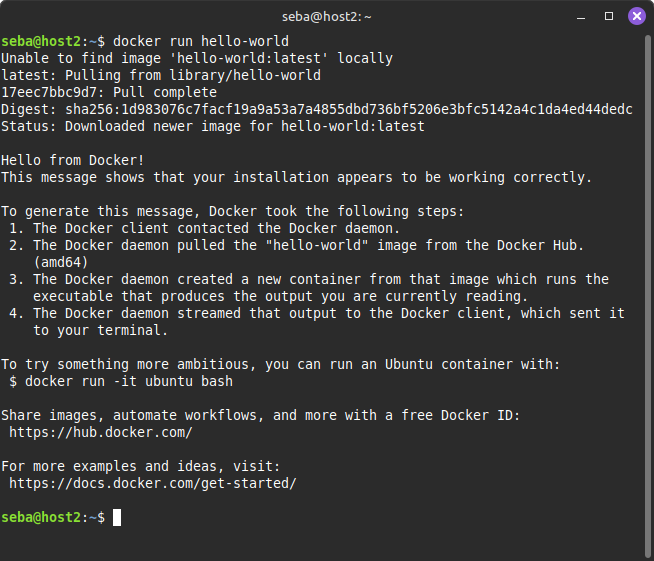Click the 'Unable to find image' line
This screenshot has width=654, height=561.
[197, 58]
